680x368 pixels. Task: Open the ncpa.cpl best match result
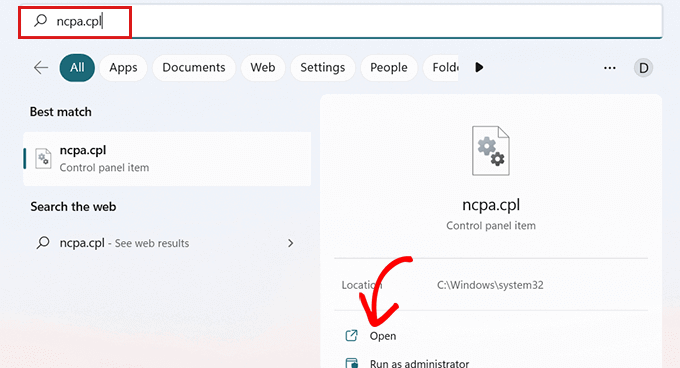[x=167, y=159]
